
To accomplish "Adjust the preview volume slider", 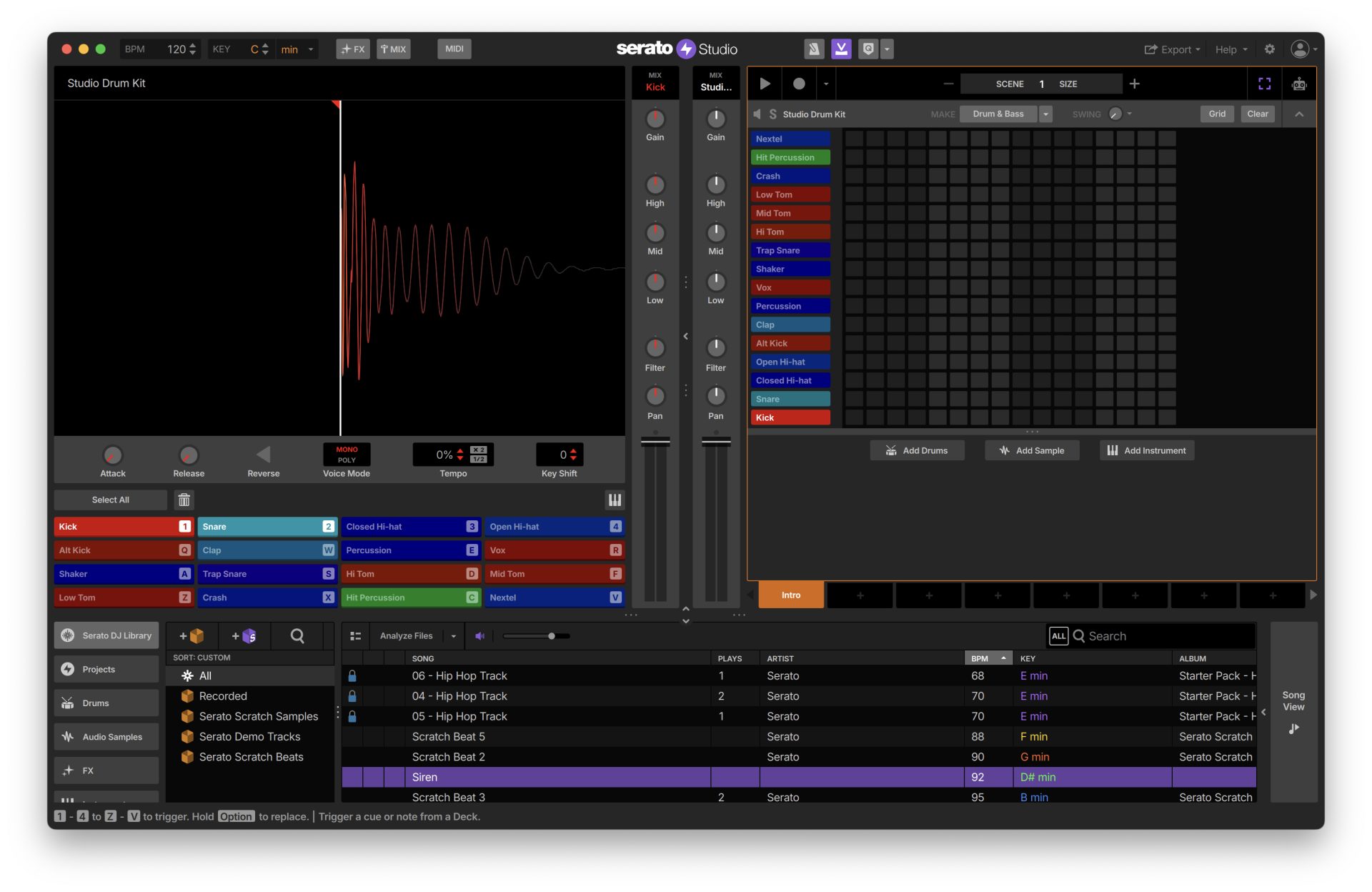I will 551,636.
